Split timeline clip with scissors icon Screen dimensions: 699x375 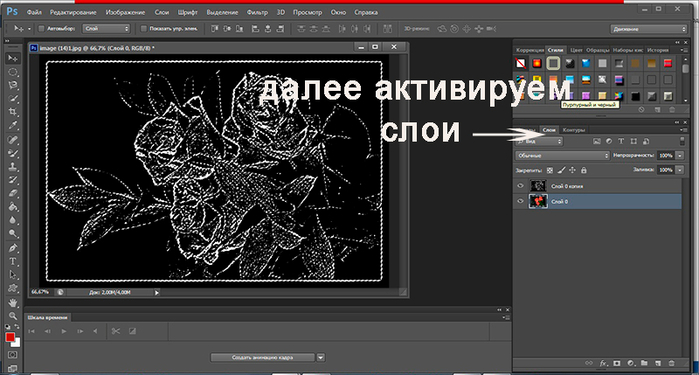[x=116, y=331]
